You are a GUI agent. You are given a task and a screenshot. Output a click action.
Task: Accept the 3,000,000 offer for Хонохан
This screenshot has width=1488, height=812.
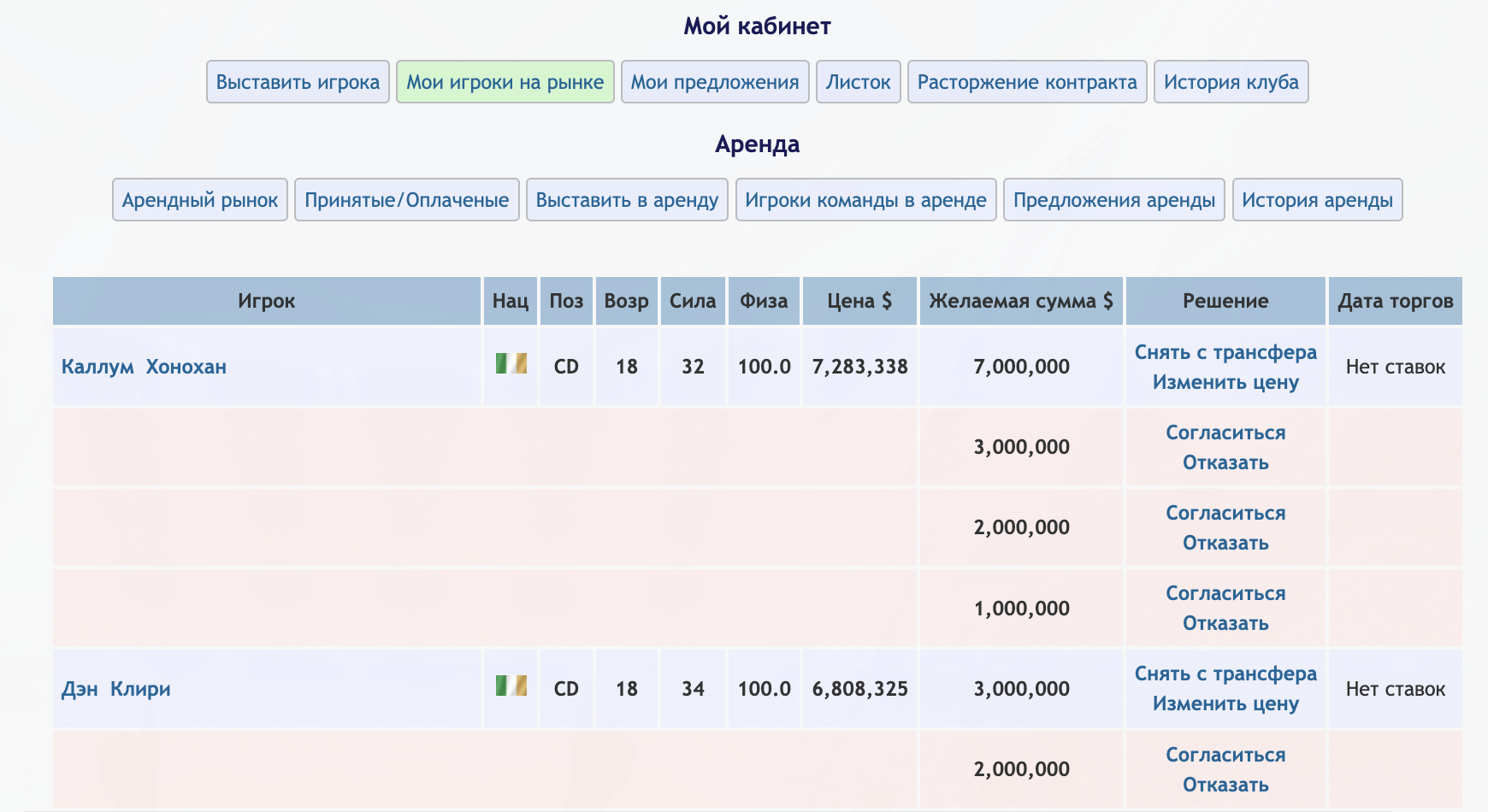[1225, 432]
